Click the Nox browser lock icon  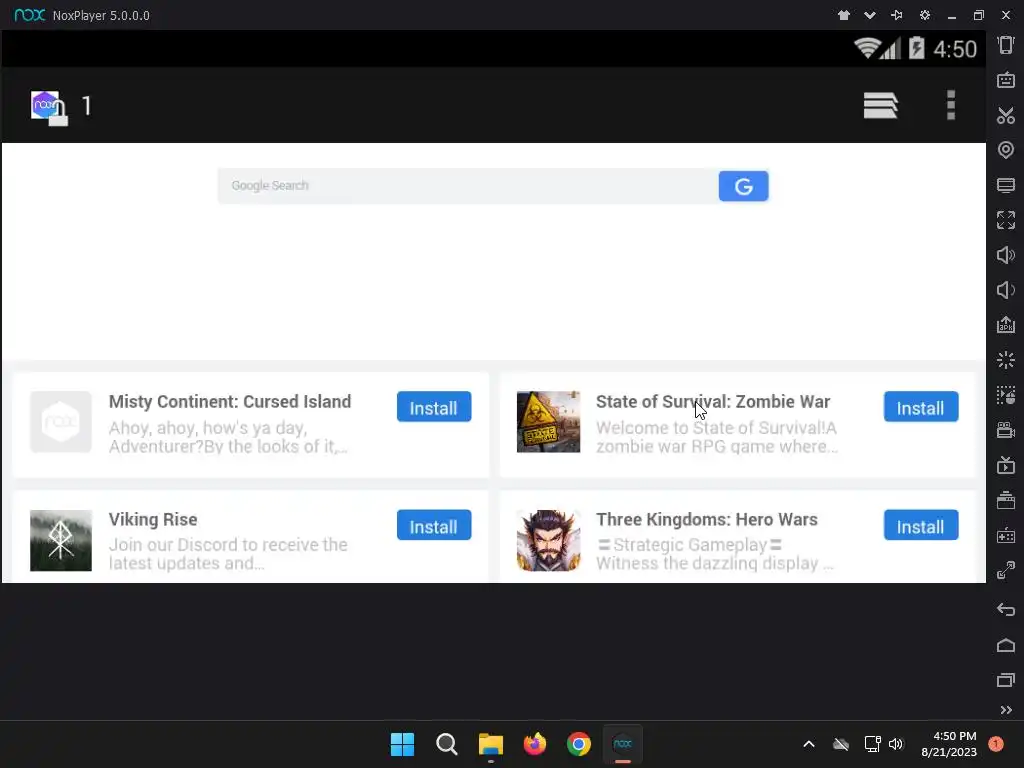(49, 108)
